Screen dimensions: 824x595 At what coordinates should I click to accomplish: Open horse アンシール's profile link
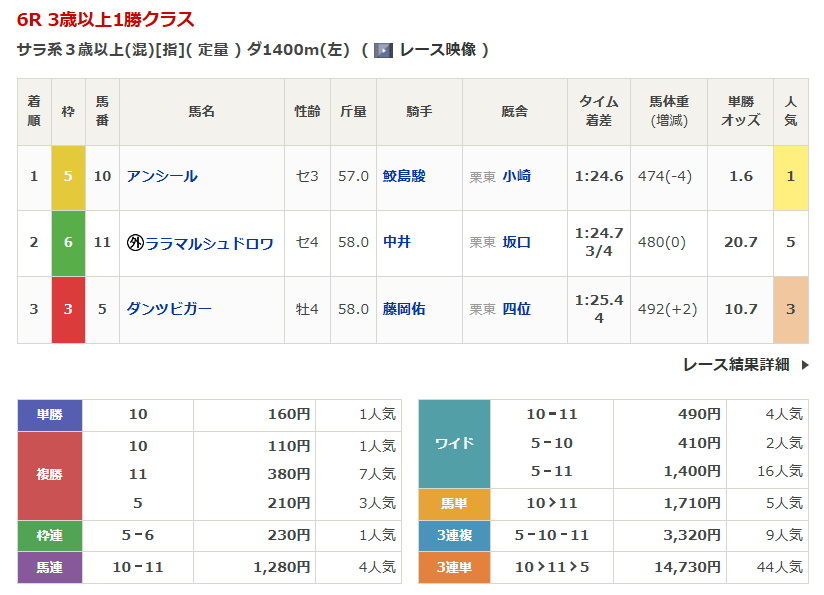162,176
